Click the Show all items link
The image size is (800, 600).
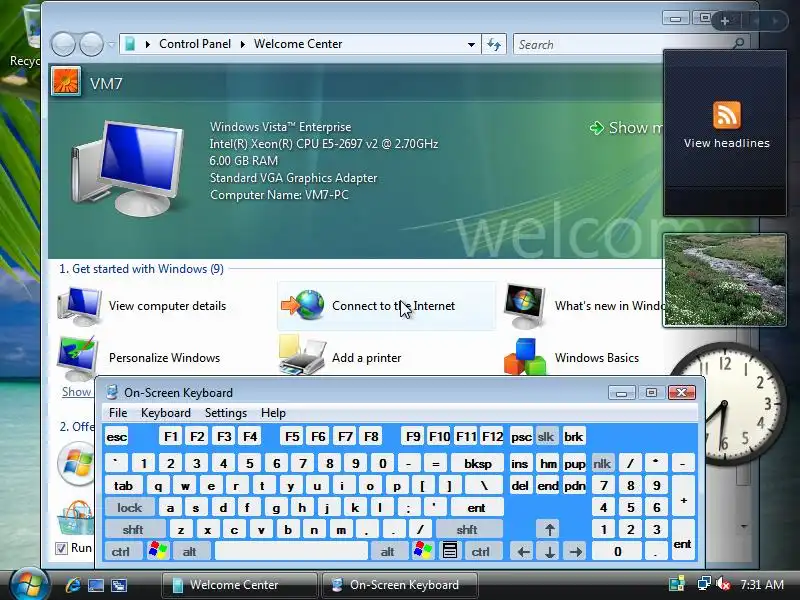pyautogui.click(x=77, y=392)
